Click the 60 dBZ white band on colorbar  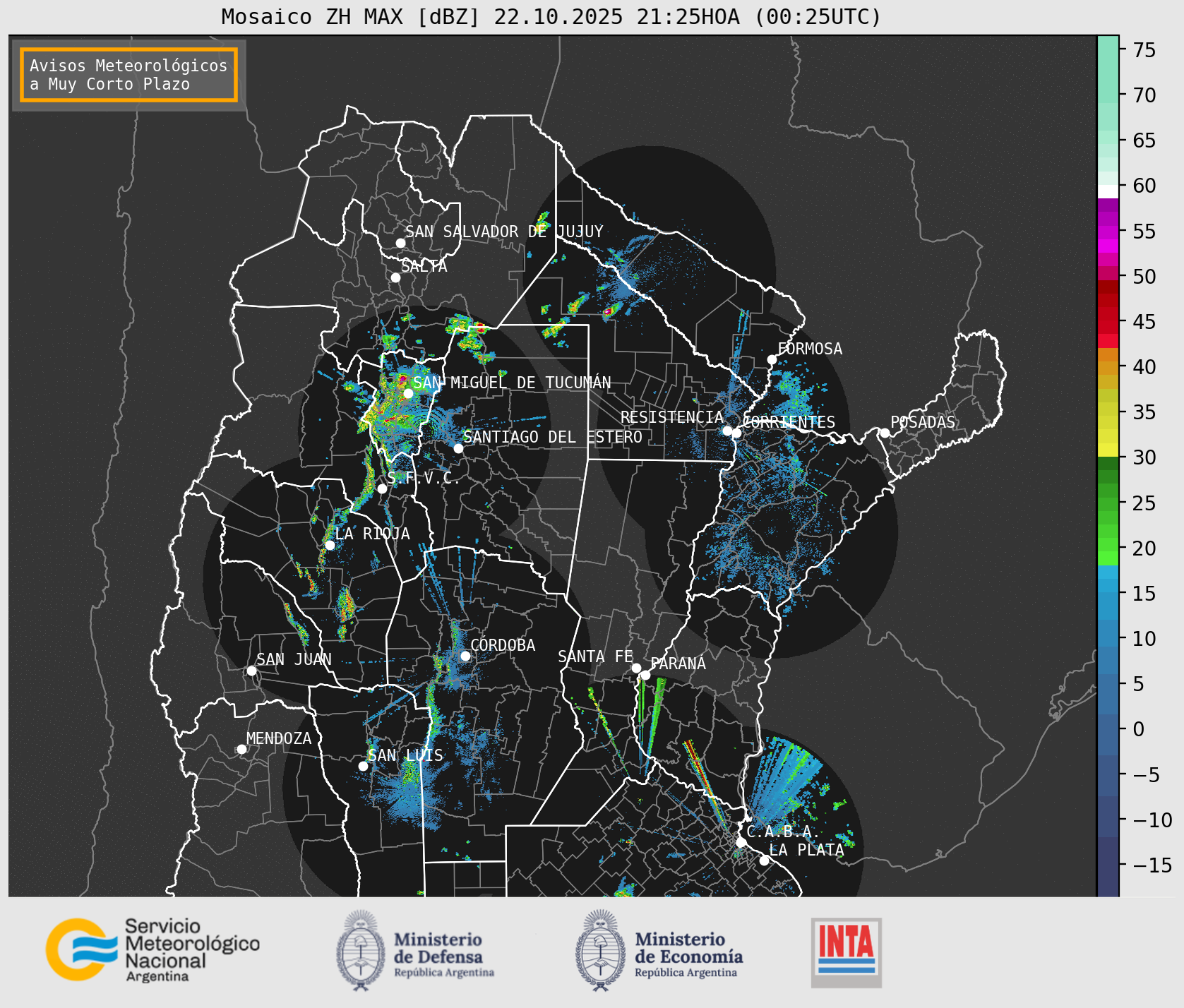[1108, 191]
